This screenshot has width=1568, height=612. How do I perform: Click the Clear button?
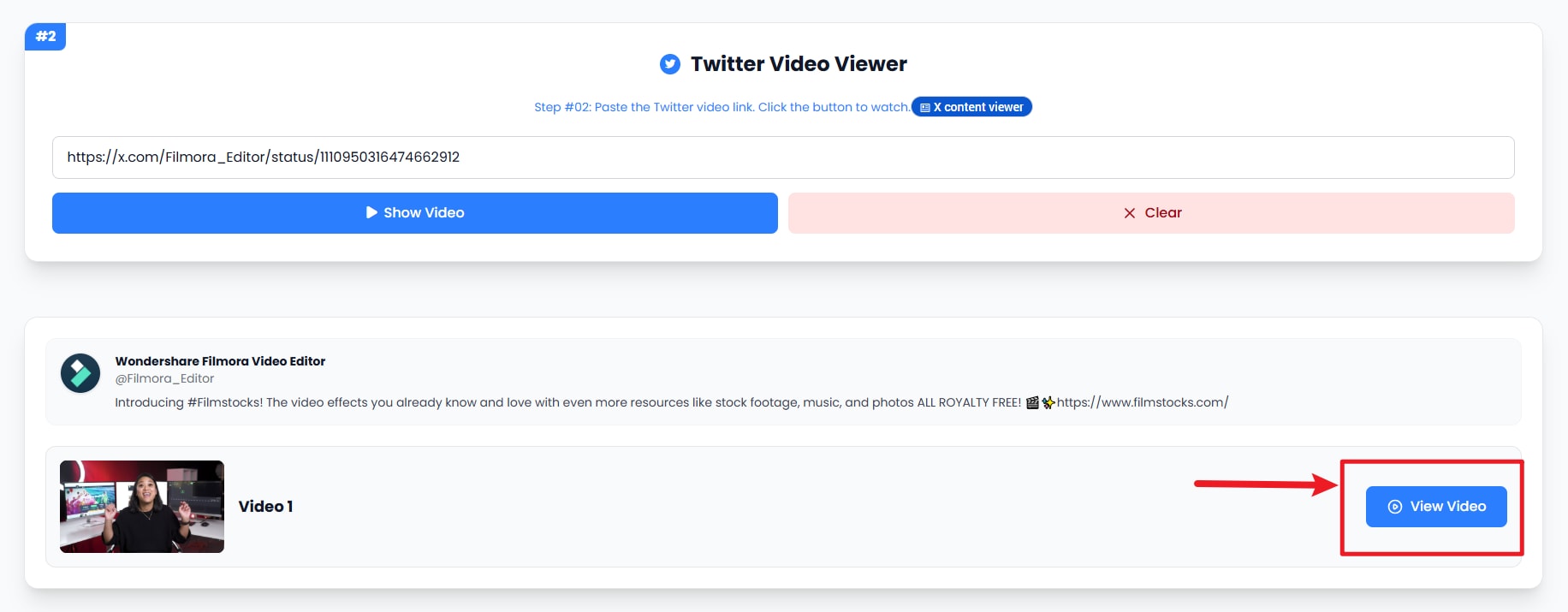pyautogui.click(x=1151, y=213)
